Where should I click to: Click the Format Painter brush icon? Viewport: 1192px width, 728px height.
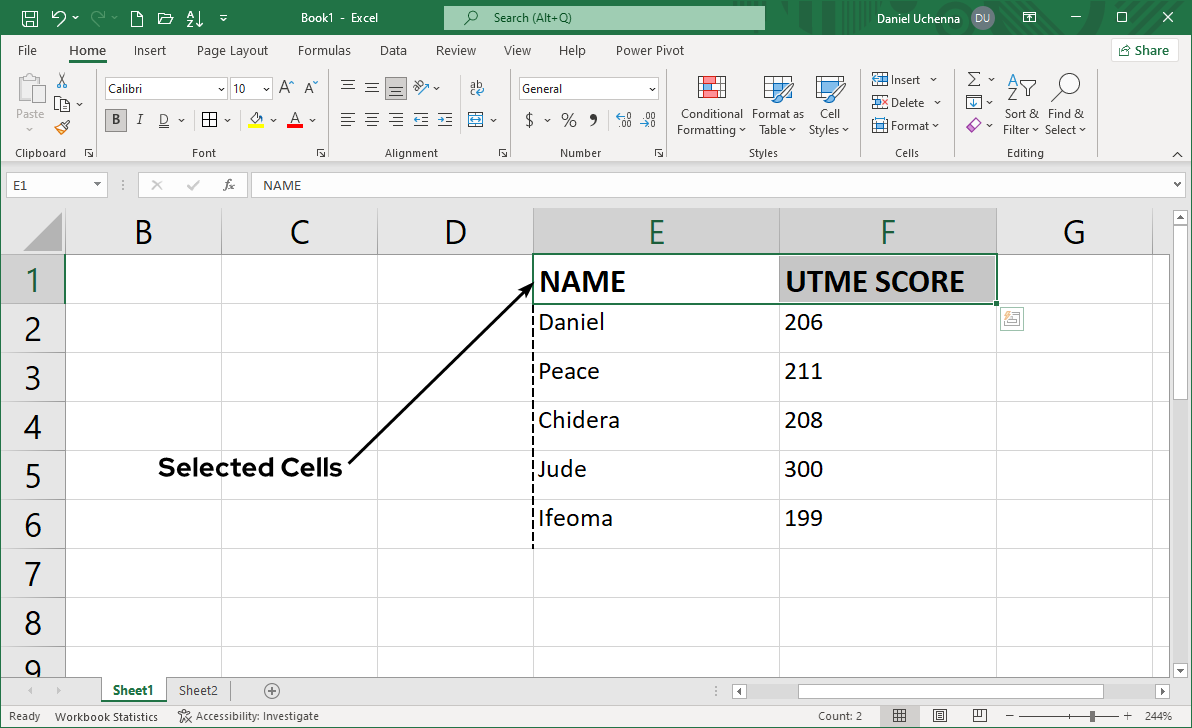[62, 127]
